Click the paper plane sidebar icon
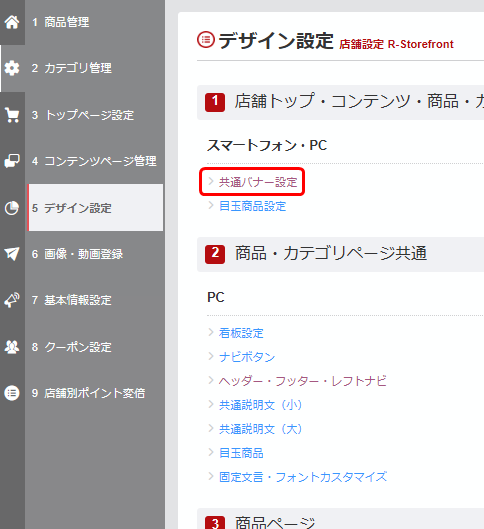Image resolution: width=484 pixels, height=529 pixels. coord(12,254)
